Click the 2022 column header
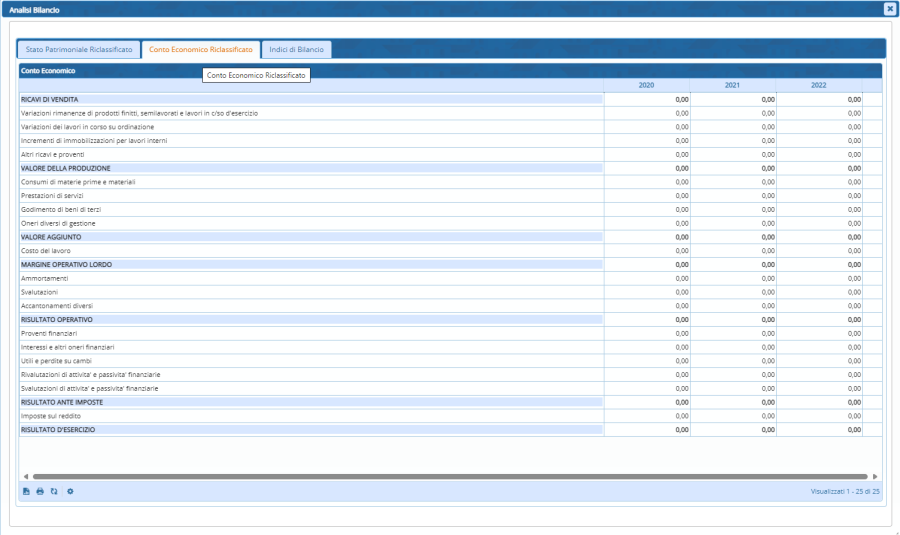The height and width of the screenshot is (535, 900). pos(818,85)
